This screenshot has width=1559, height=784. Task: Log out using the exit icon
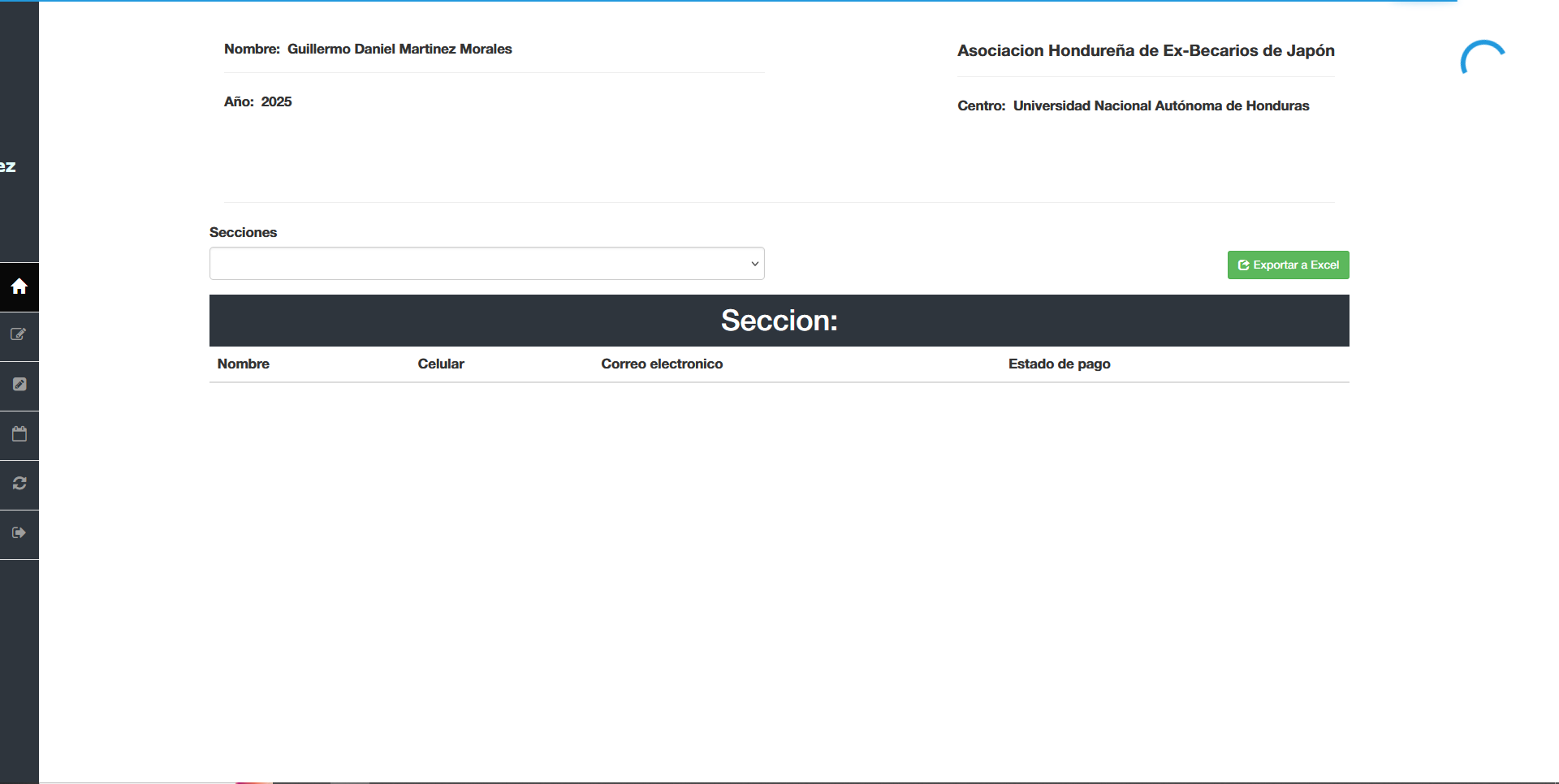(19, 533)
